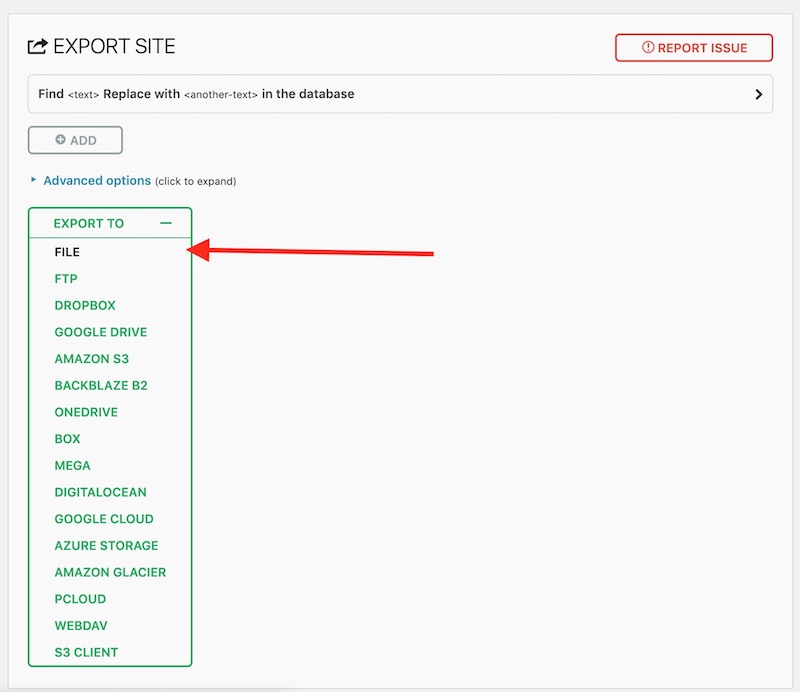Screen dimensions: 800x692
Task: Expand Advanced options link
Action: (97, 181)
